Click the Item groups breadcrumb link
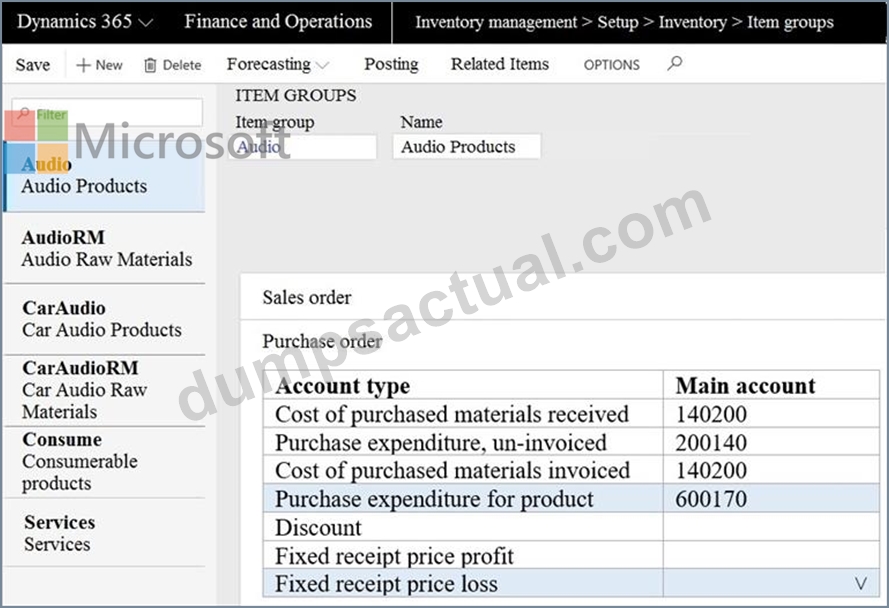The image size is (889, 608). pyautogui.click(x=790, y=22)
